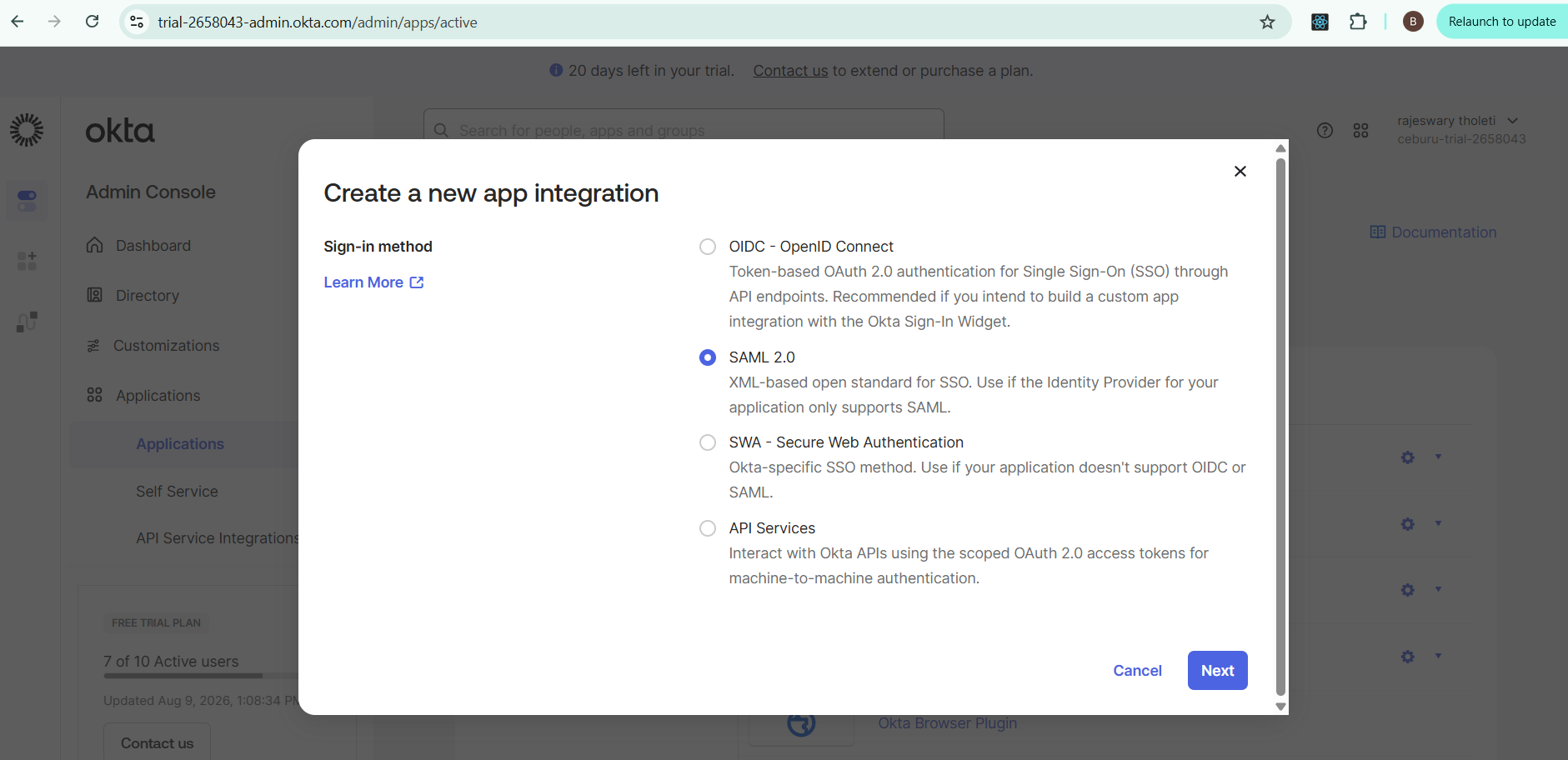Image resolution: width=1568 pixels, height=760 pixels.
Task: Open the site information icon in the address bar
Action: tap(137, 22)
